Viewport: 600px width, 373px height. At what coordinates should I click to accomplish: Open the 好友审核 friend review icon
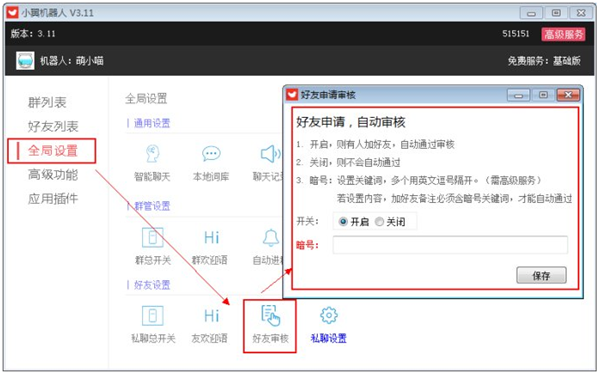pyautogui.click(x=271, y=316)
